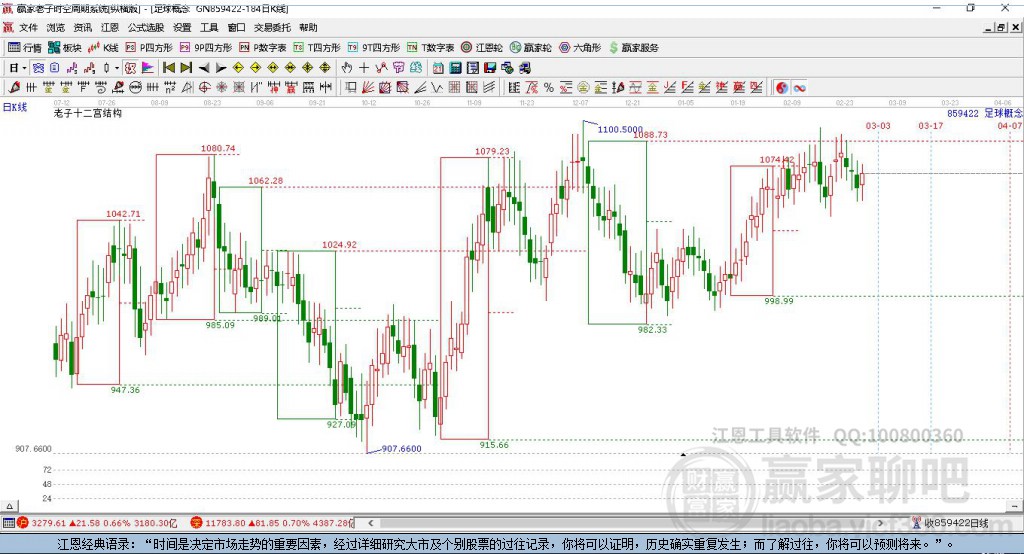Click the 沪 index 3279.61 status entry
Screen dimensions: 1024x554
click(97, 523)
